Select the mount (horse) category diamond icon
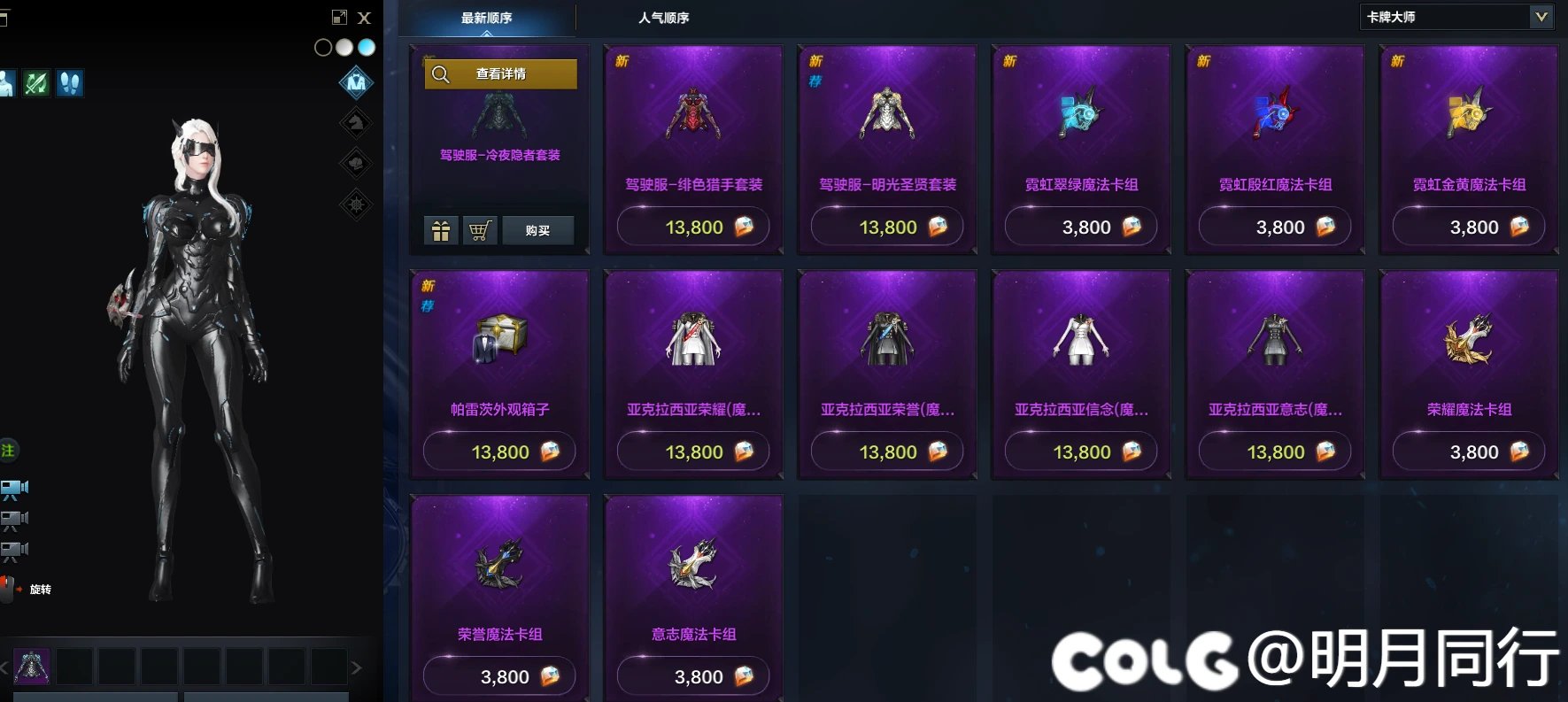 tap(356, 123)
